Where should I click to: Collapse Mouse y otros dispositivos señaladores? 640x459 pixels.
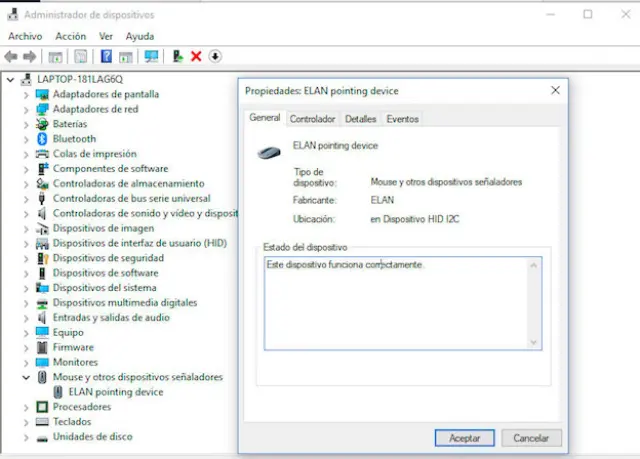click(26, 377)
